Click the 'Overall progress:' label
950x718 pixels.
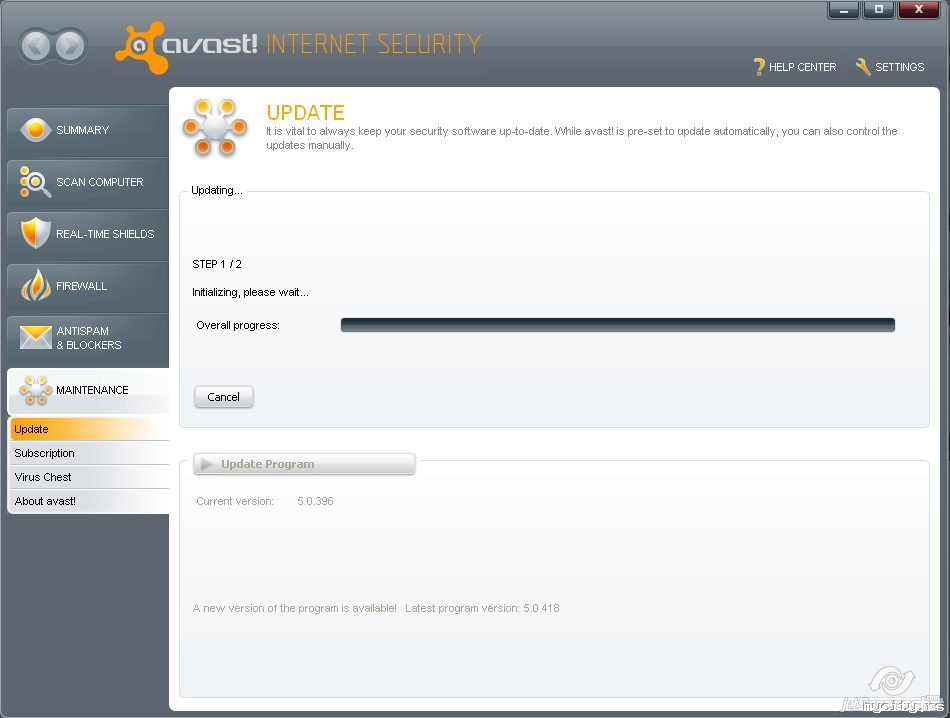tap(238, 325)
